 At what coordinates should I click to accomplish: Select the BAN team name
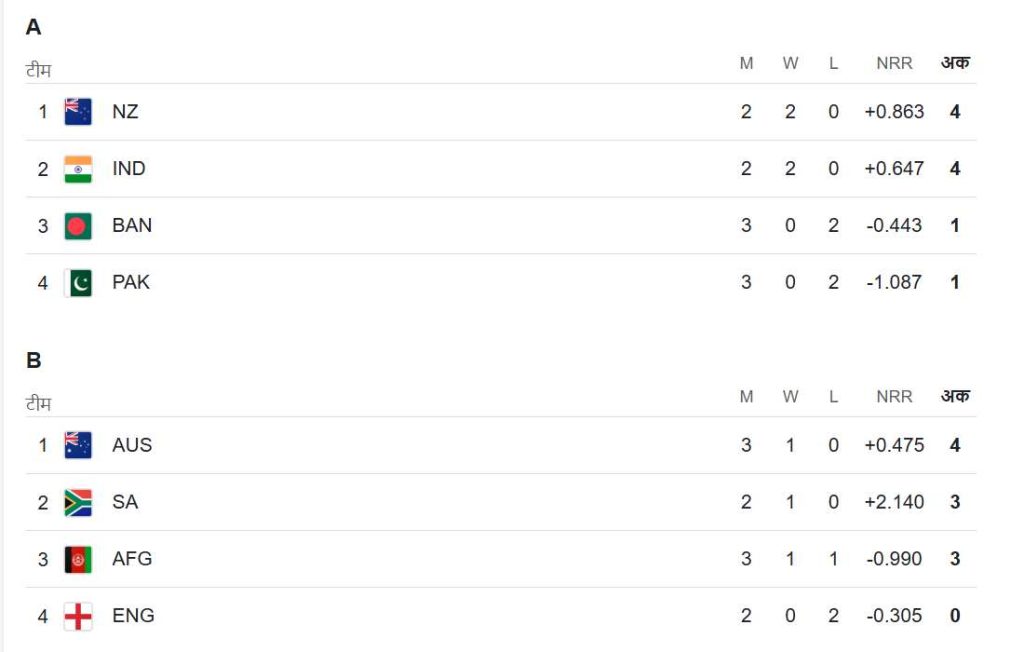coord(132,226)
